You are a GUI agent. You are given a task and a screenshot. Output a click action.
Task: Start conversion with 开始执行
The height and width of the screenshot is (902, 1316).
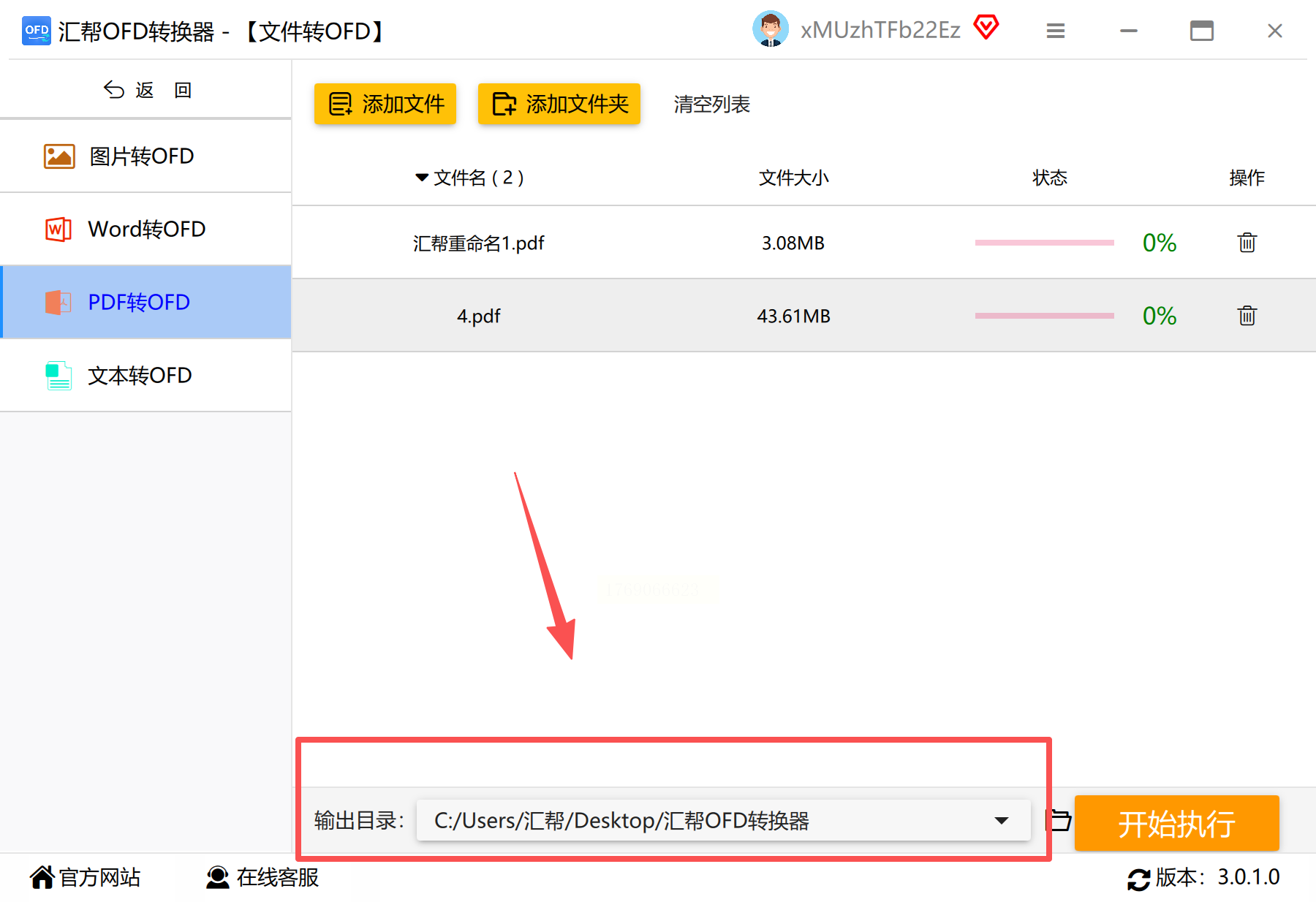coord(1176,822)
